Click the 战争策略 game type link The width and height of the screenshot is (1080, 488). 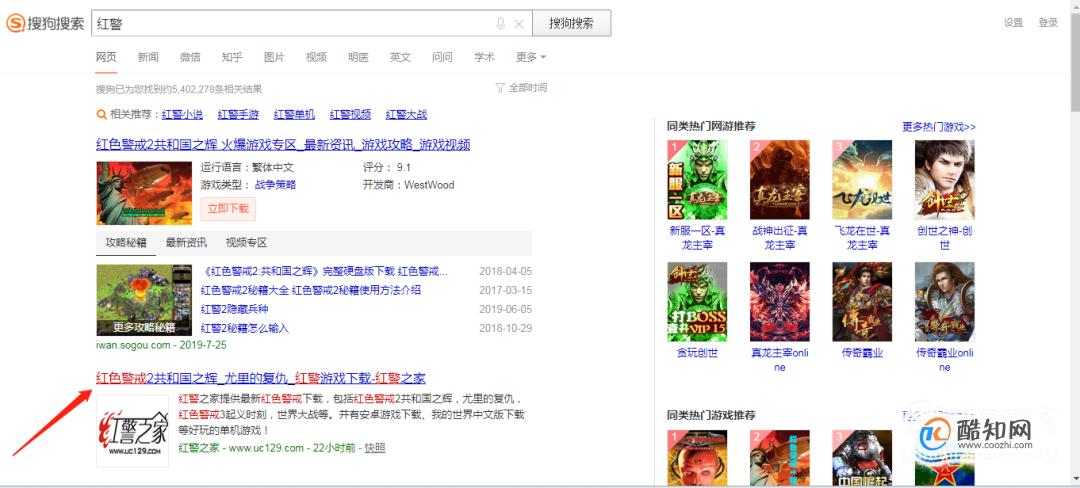(276, 184)
